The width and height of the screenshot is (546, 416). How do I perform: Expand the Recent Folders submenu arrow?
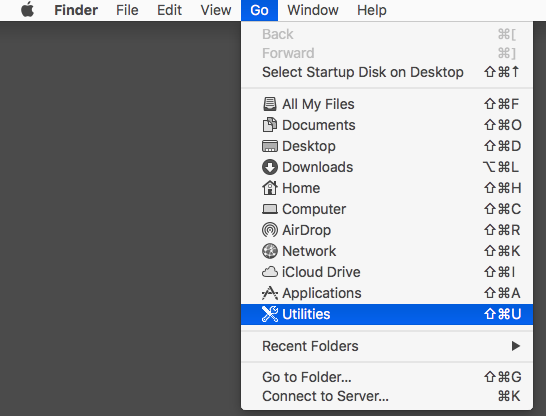coord(516,346)
